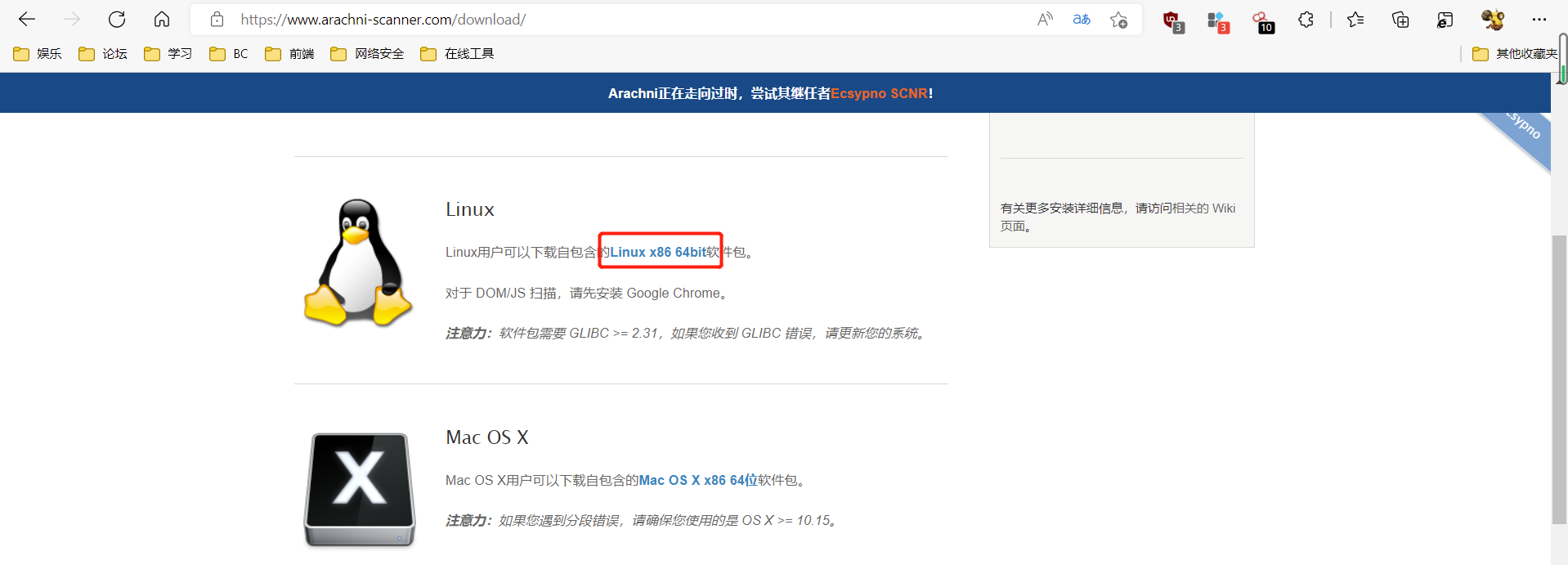This screenshot has width=1568, height=565.
Task: Open the extension showing red badge 3 with squares
Action: (1218, 21)
